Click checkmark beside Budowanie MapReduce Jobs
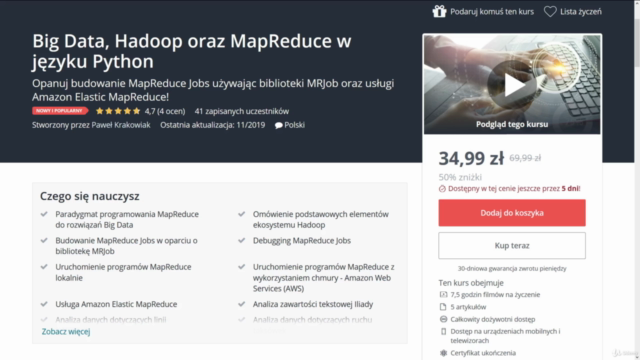 44,240
